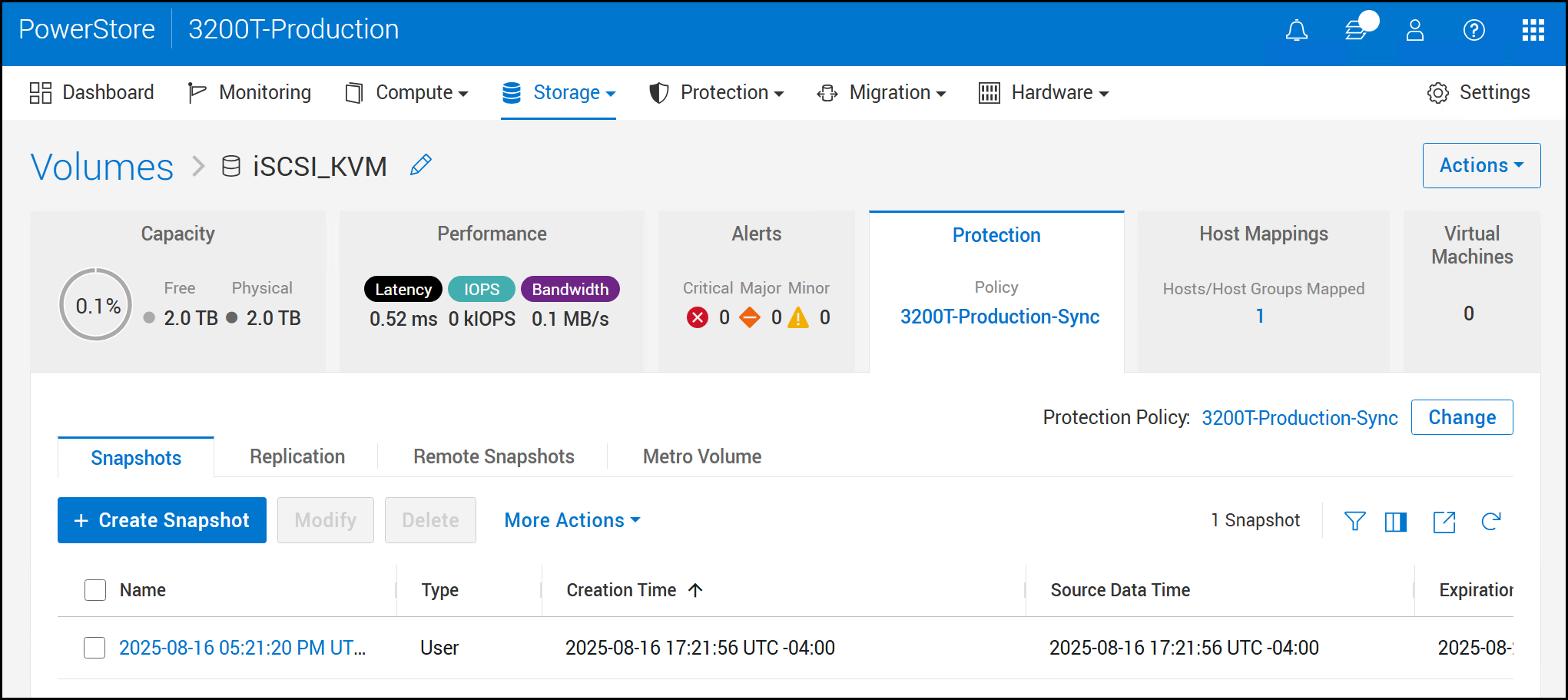
Task: Open the help question mark icon
Action: coord(1474,30)
